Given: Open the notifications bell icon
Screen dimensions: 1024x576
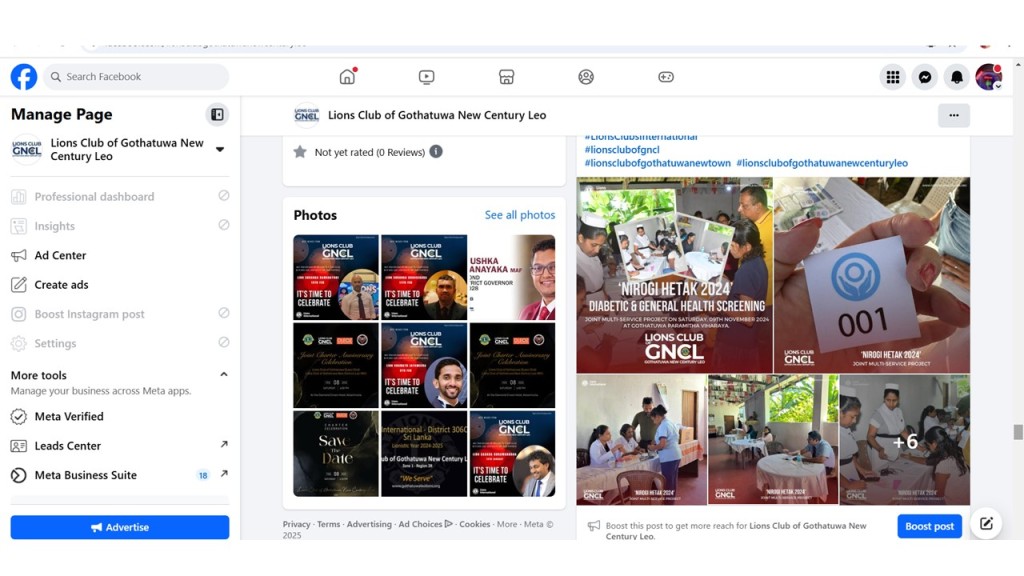Looking at the screenshot, I should [x=957, y=77].
